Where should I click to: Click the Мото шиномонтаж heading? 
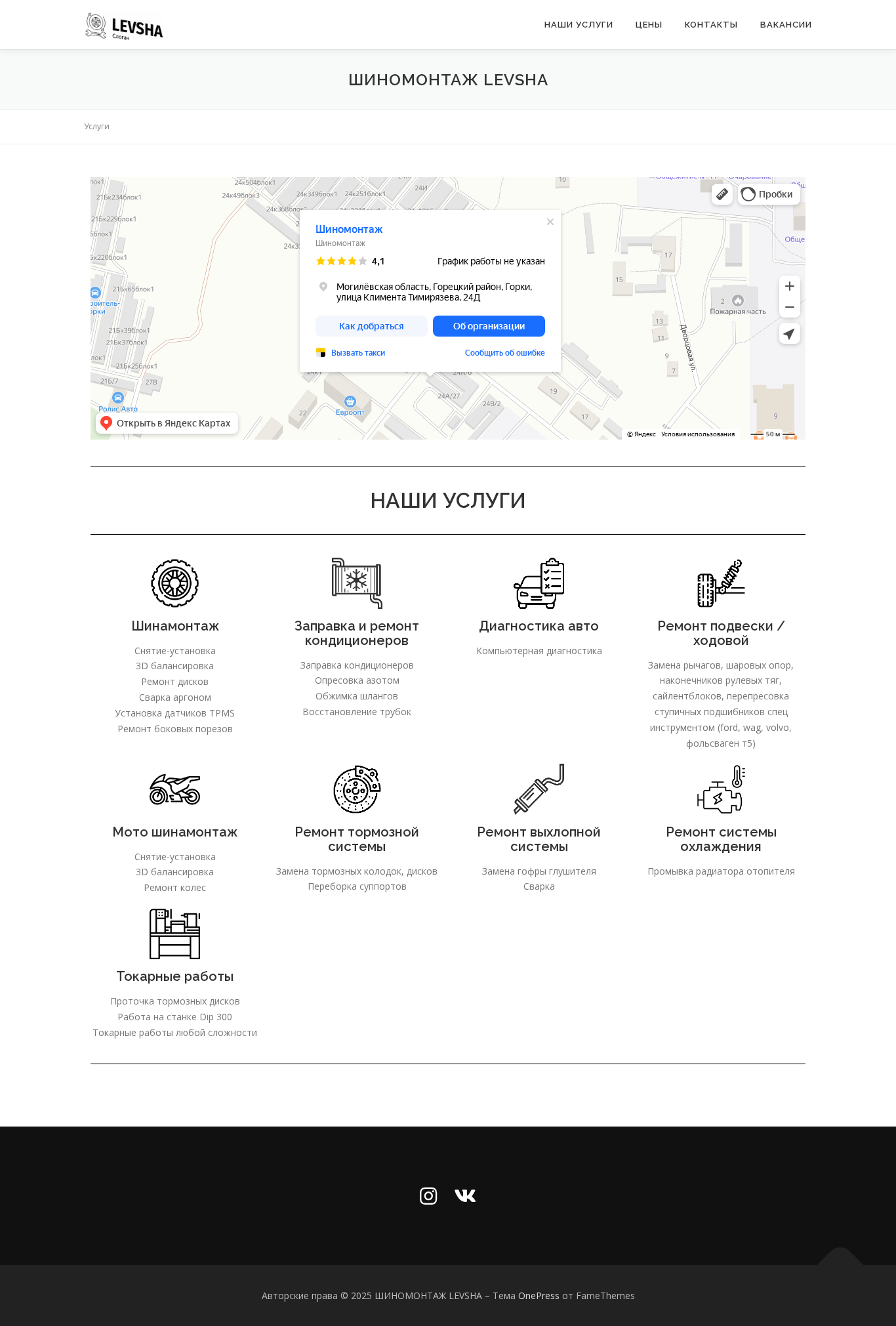pos(175,832)
